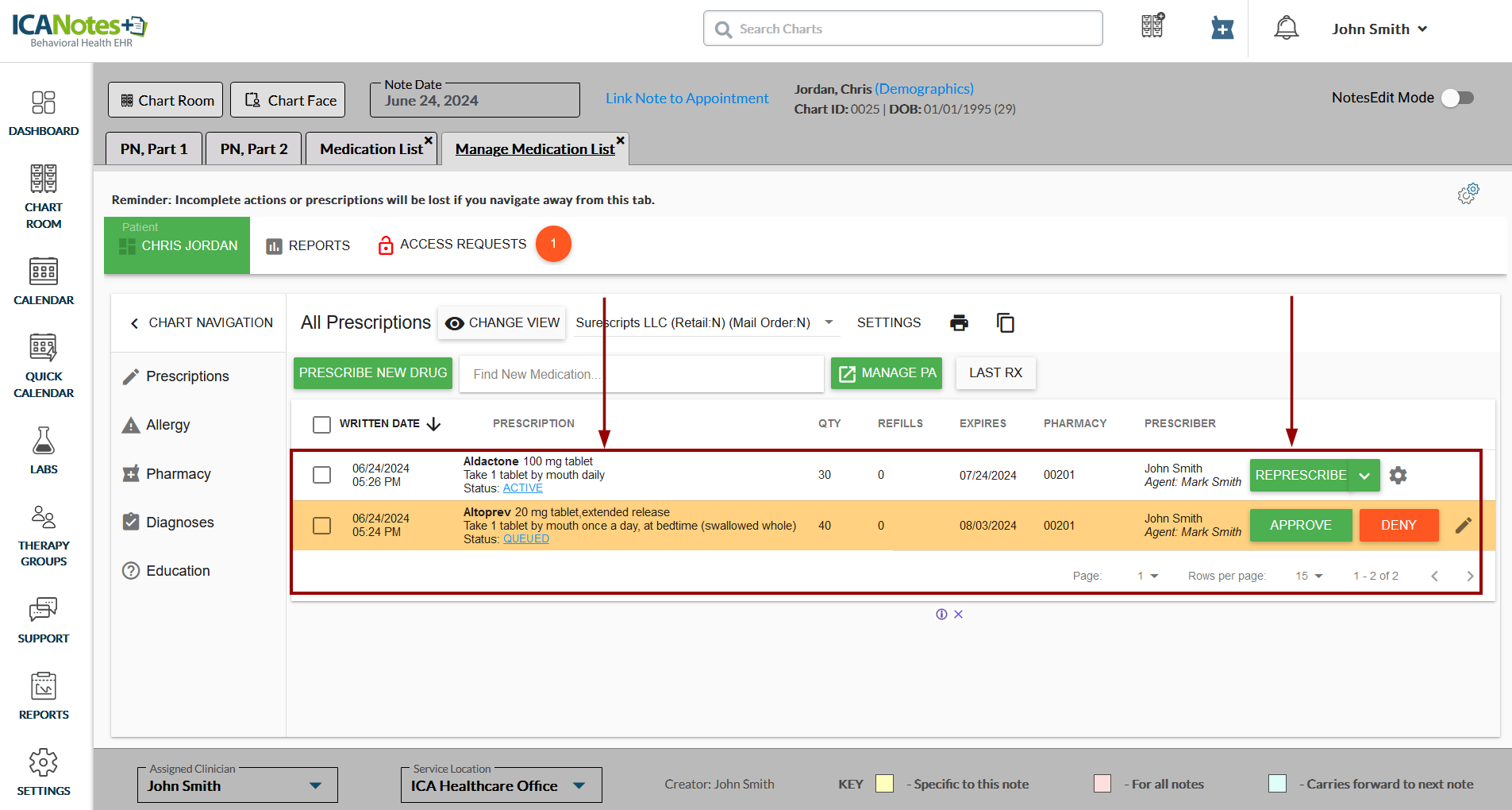Click the Find New Medication search field
Viewport: 1512px width, 810px height.
[x=641, y=374]
